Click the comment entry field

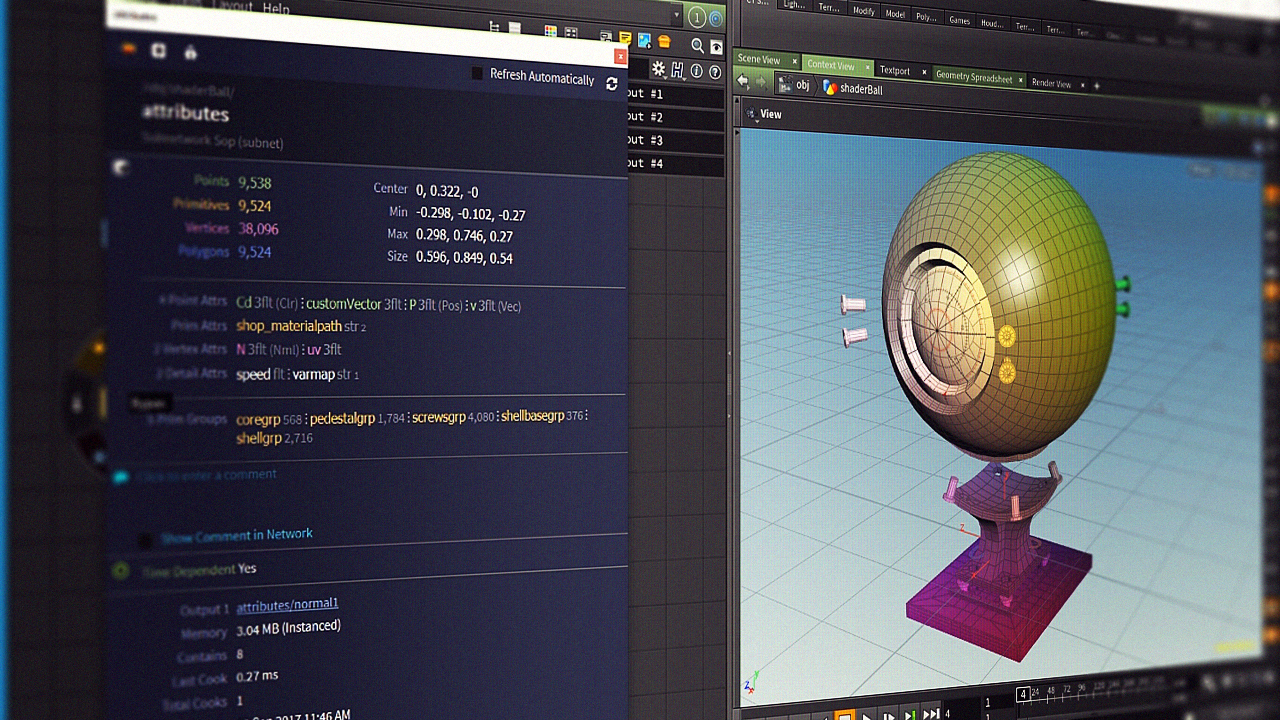(206, 475)
